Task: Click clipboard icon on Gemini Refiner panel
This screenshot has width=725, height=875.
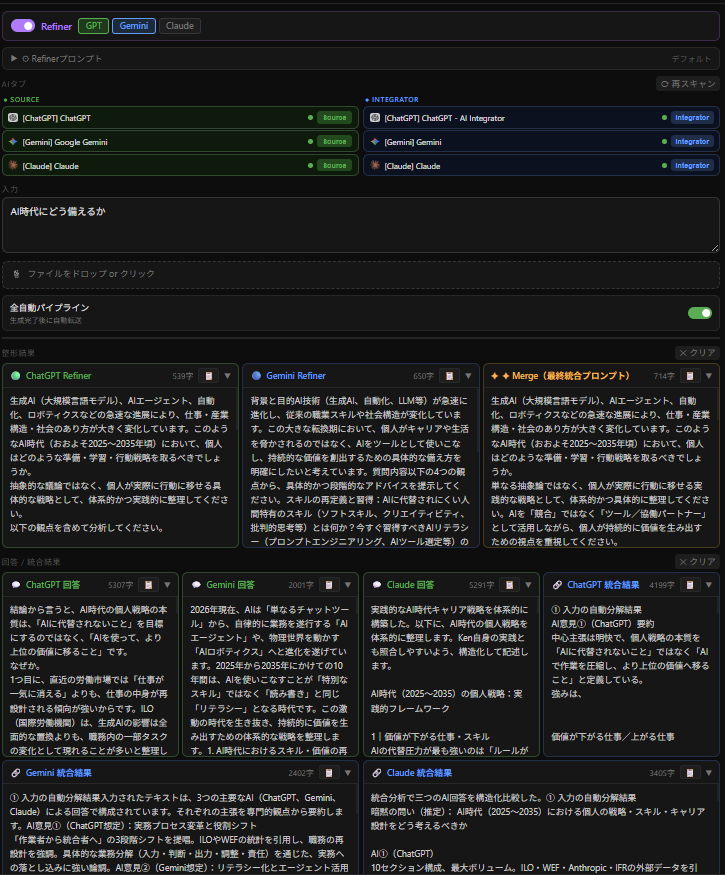Action: click(x=449, y=376)
